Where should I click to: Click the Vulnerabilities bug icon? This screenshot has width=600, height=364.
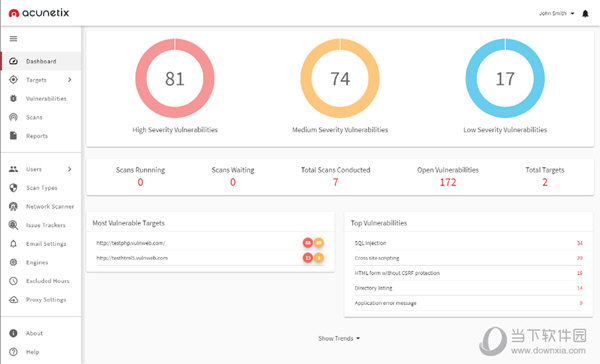click(x=13, y=98)
